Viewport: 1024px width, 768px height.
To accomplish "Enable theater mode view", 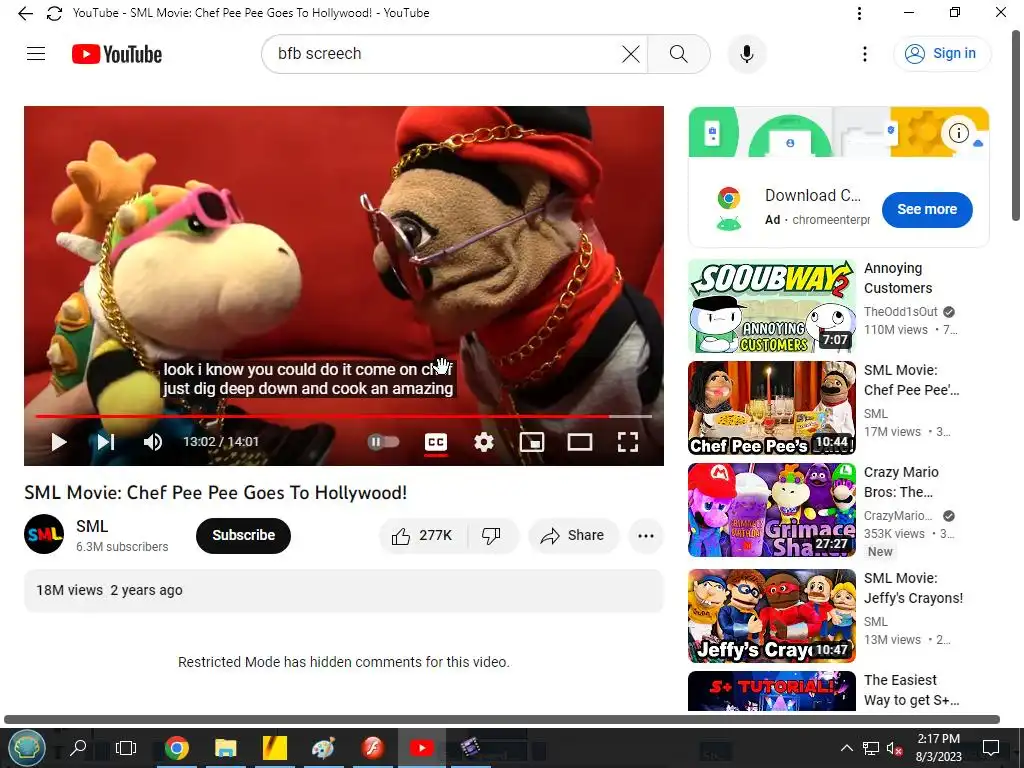I will pos(579,442).
